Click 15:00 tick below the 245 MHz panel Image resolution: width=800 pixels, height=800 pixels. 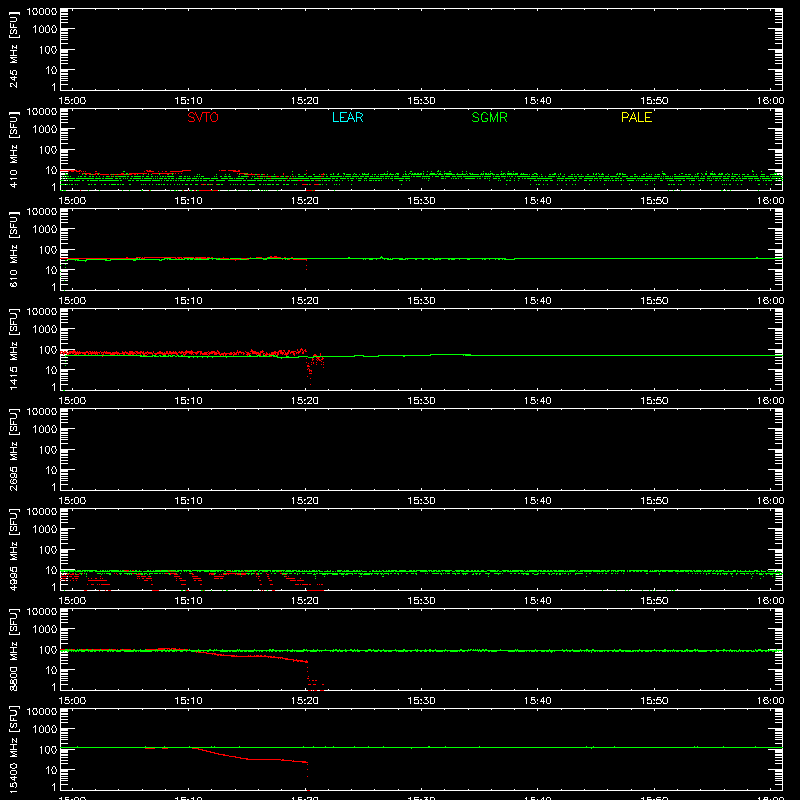point(72,101)
